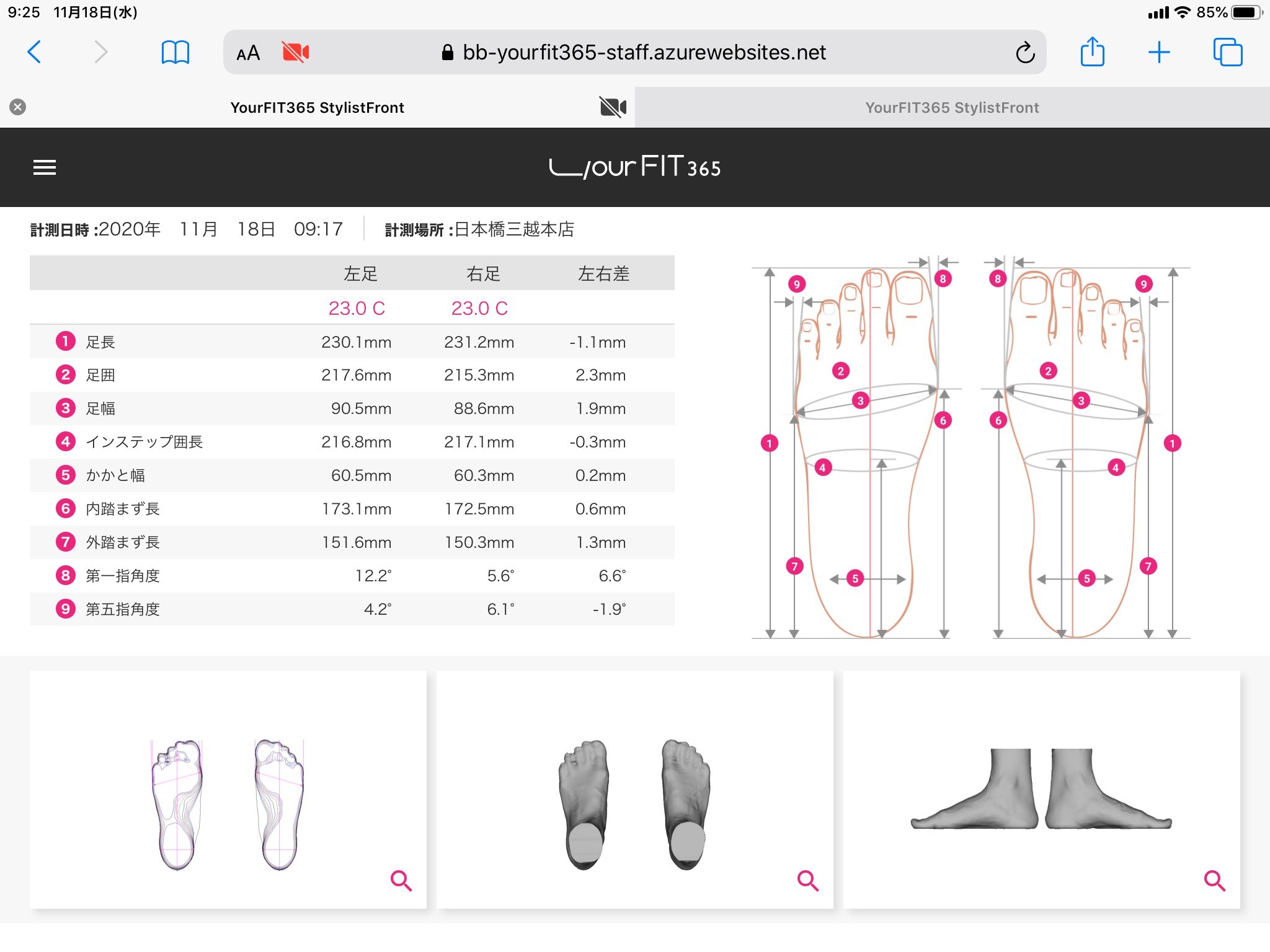1270x952 pixels.
Task: Close the first YourFIT365 tab
Action: tap(18, 107)
